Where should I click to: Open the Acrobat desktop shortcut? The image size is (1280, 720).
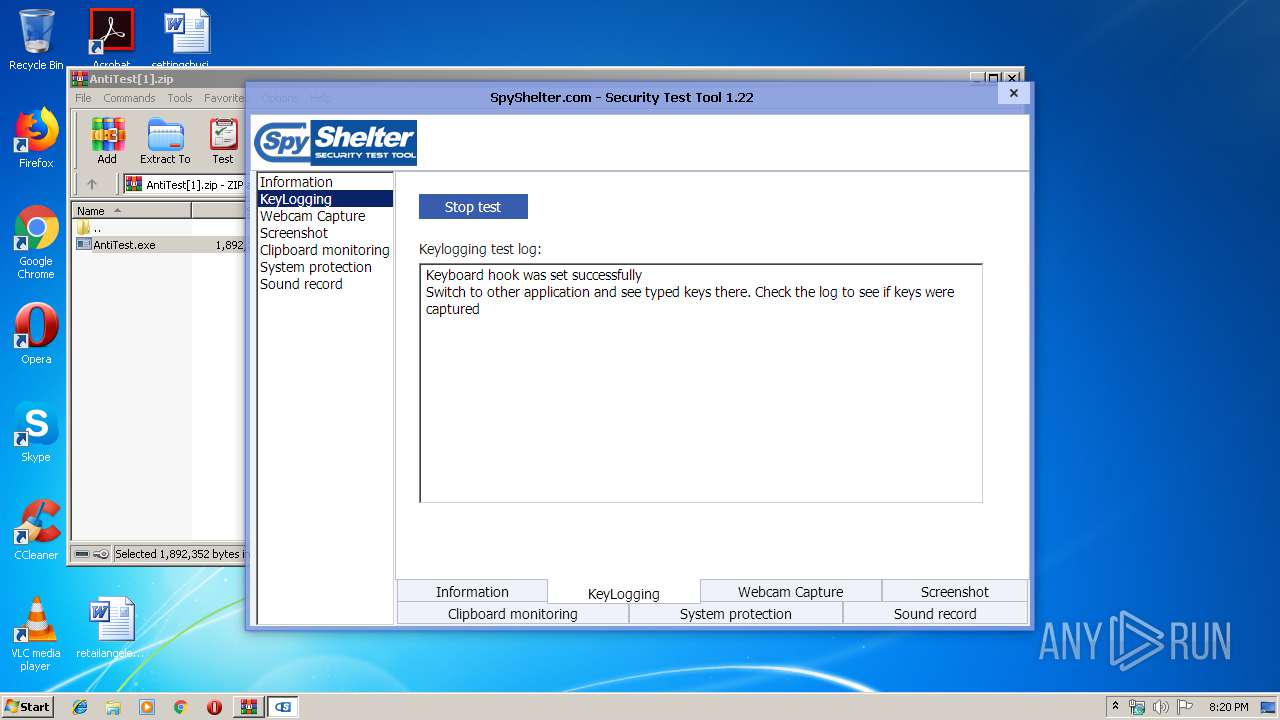pos(111,40)
